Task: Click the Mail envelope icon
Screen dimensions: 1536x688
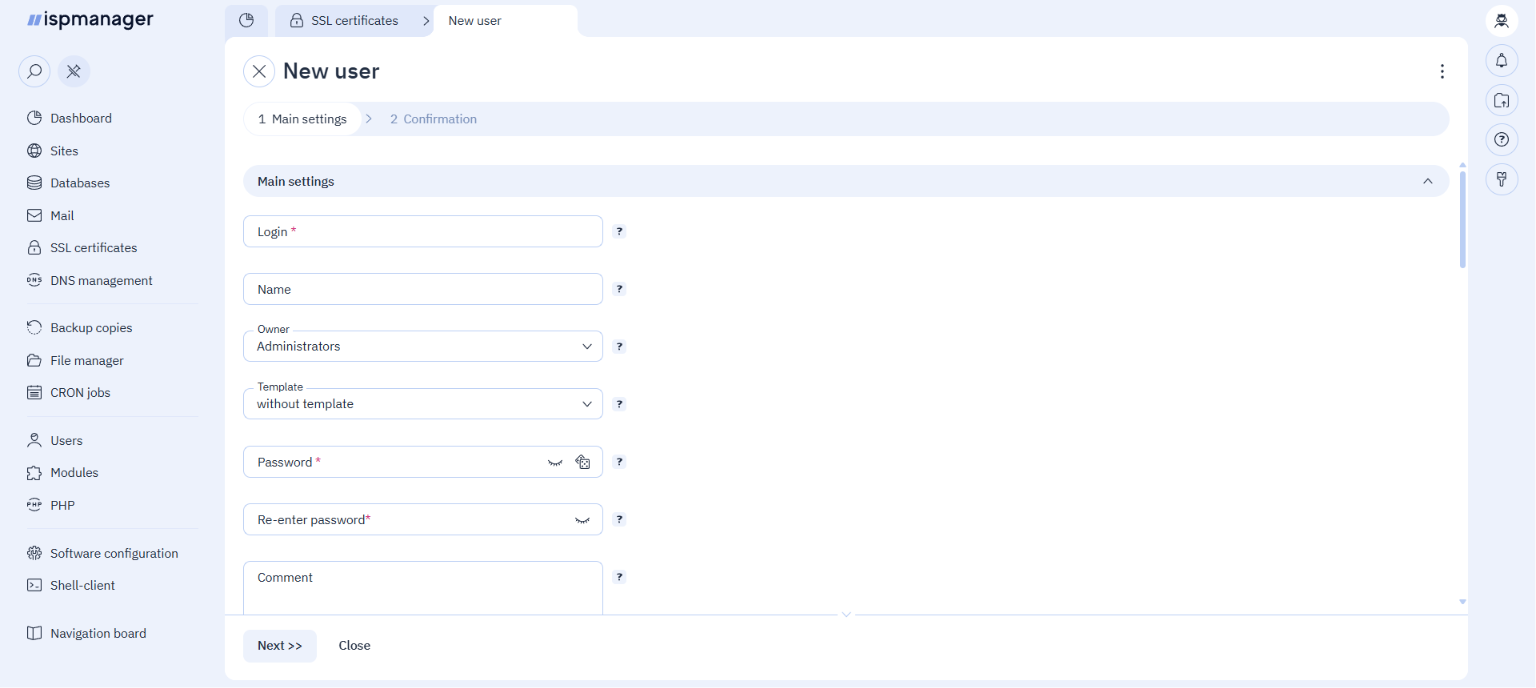Action: click(35, 215)
